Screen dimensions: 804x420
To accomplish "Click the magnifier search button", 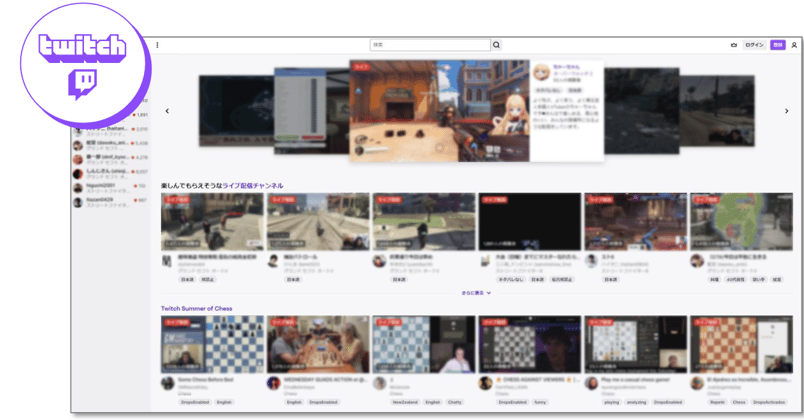I will coord(496,45).
